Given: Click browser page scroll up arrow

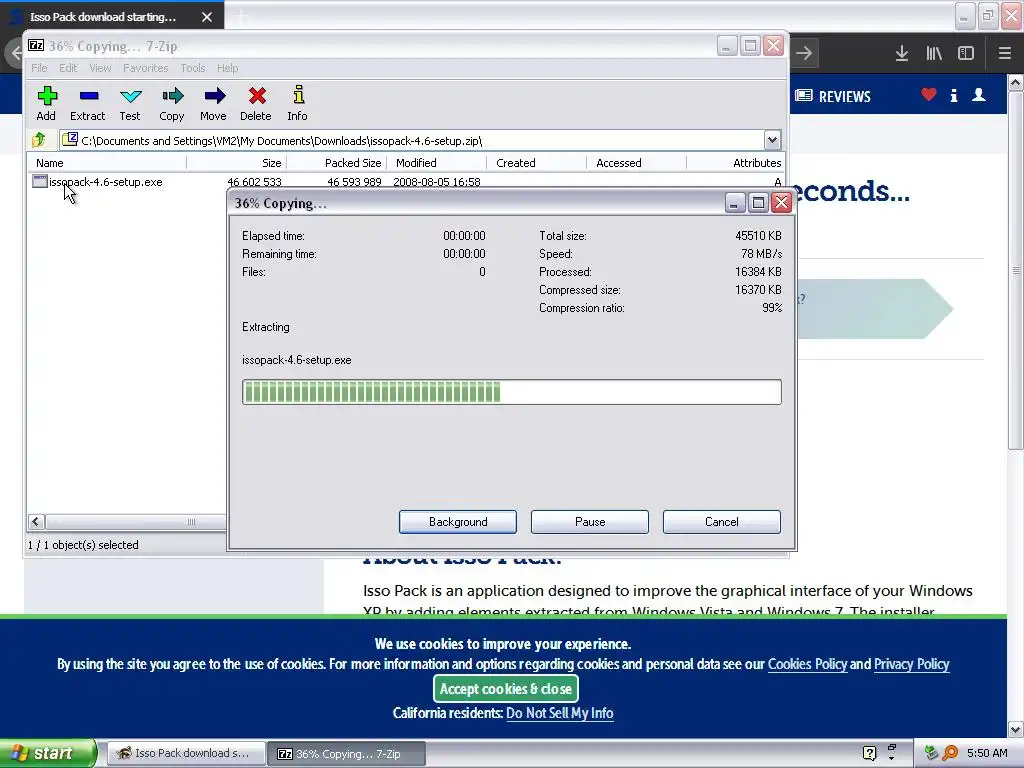Looking at the screenshot, I should pos(1015,82).
